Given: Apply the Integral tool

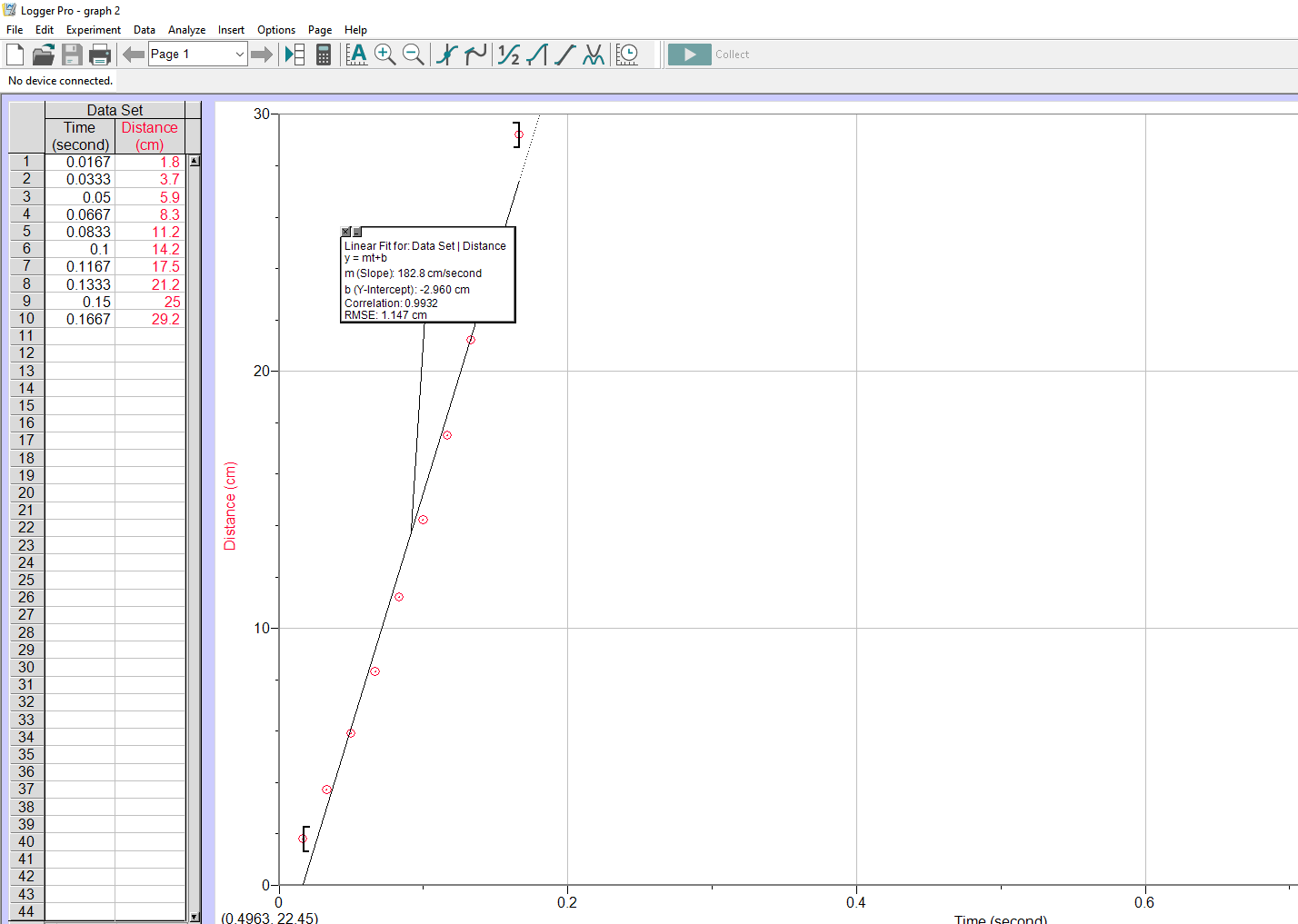Looking at the screenshot, I should (537, 55).
